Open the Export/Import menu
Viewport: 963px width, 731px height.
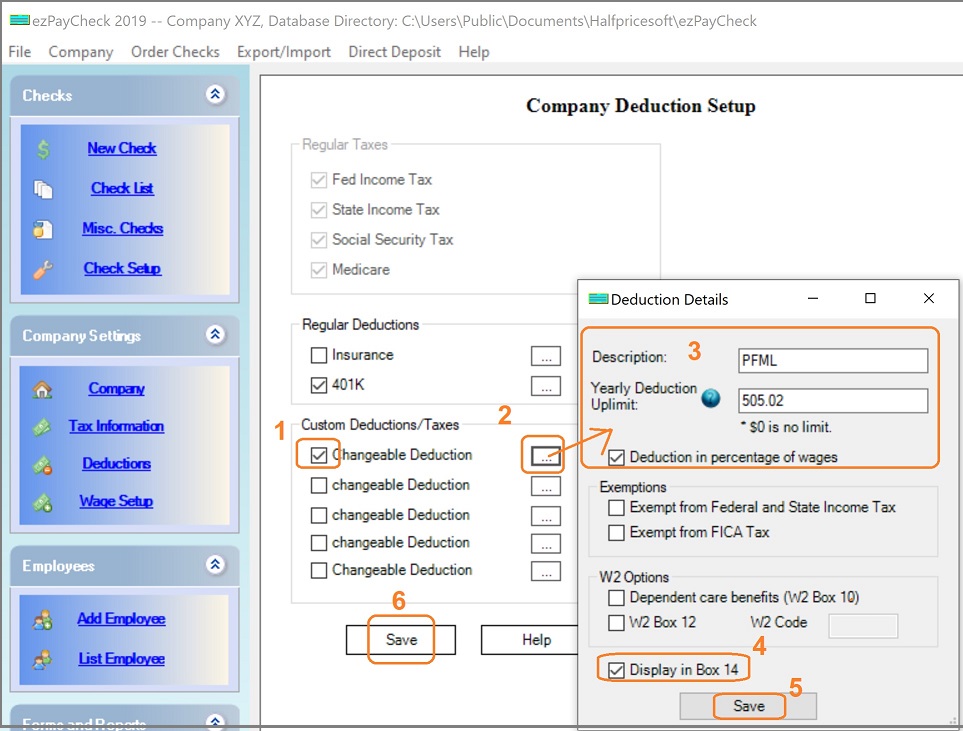tap(283, 52)
